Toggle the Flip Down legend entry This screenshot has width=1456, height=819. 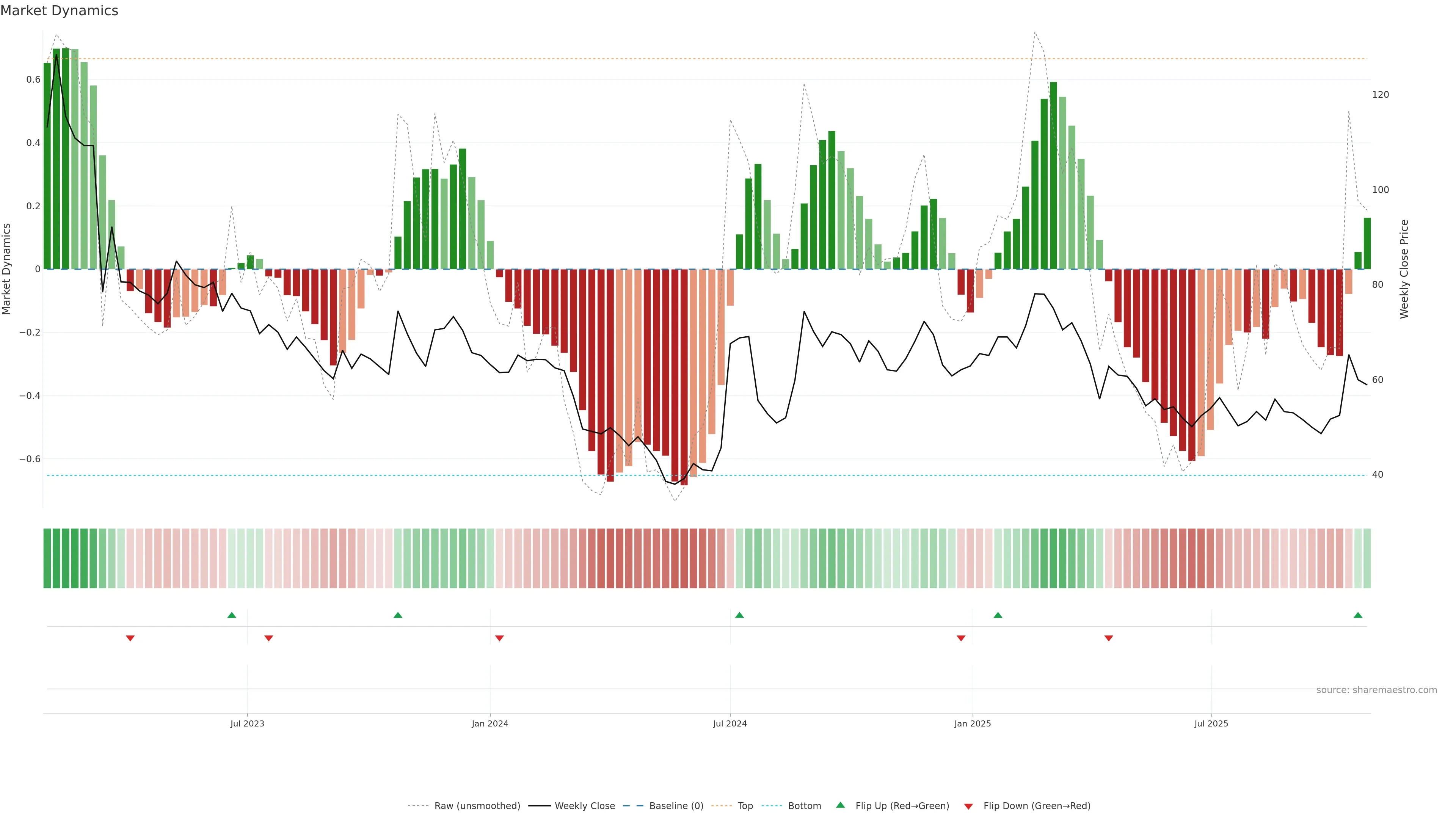[1037, 806]
